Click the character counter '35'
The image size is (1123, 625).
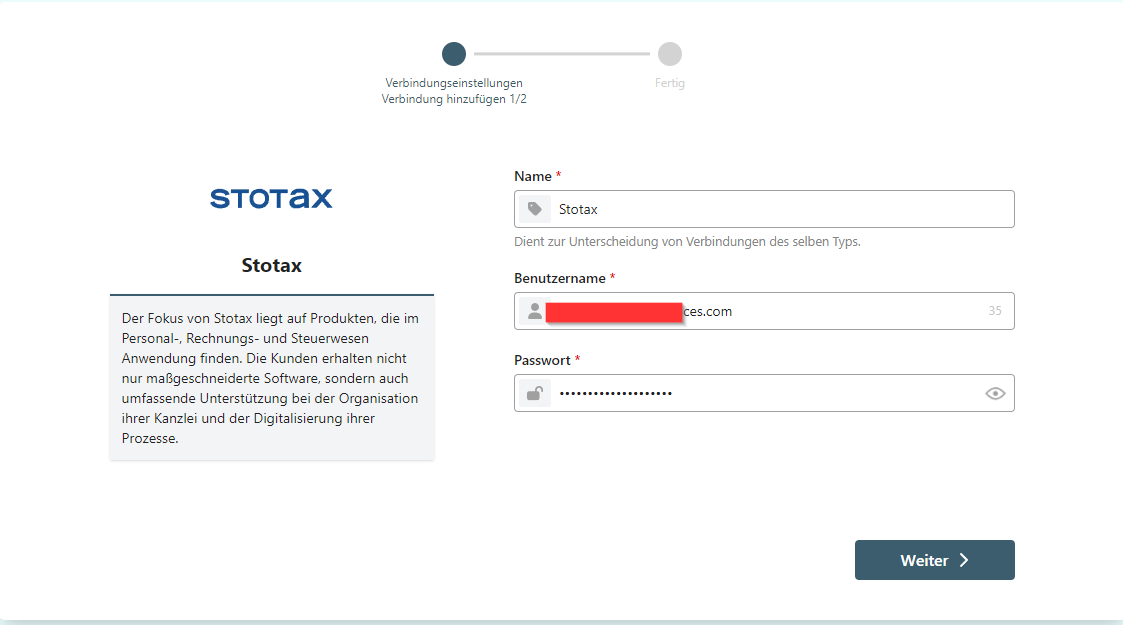[995, 311]
